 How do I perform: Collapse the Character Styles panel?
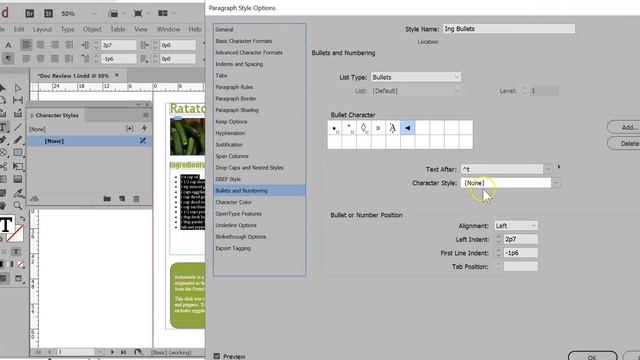click(x=138, y=105)
